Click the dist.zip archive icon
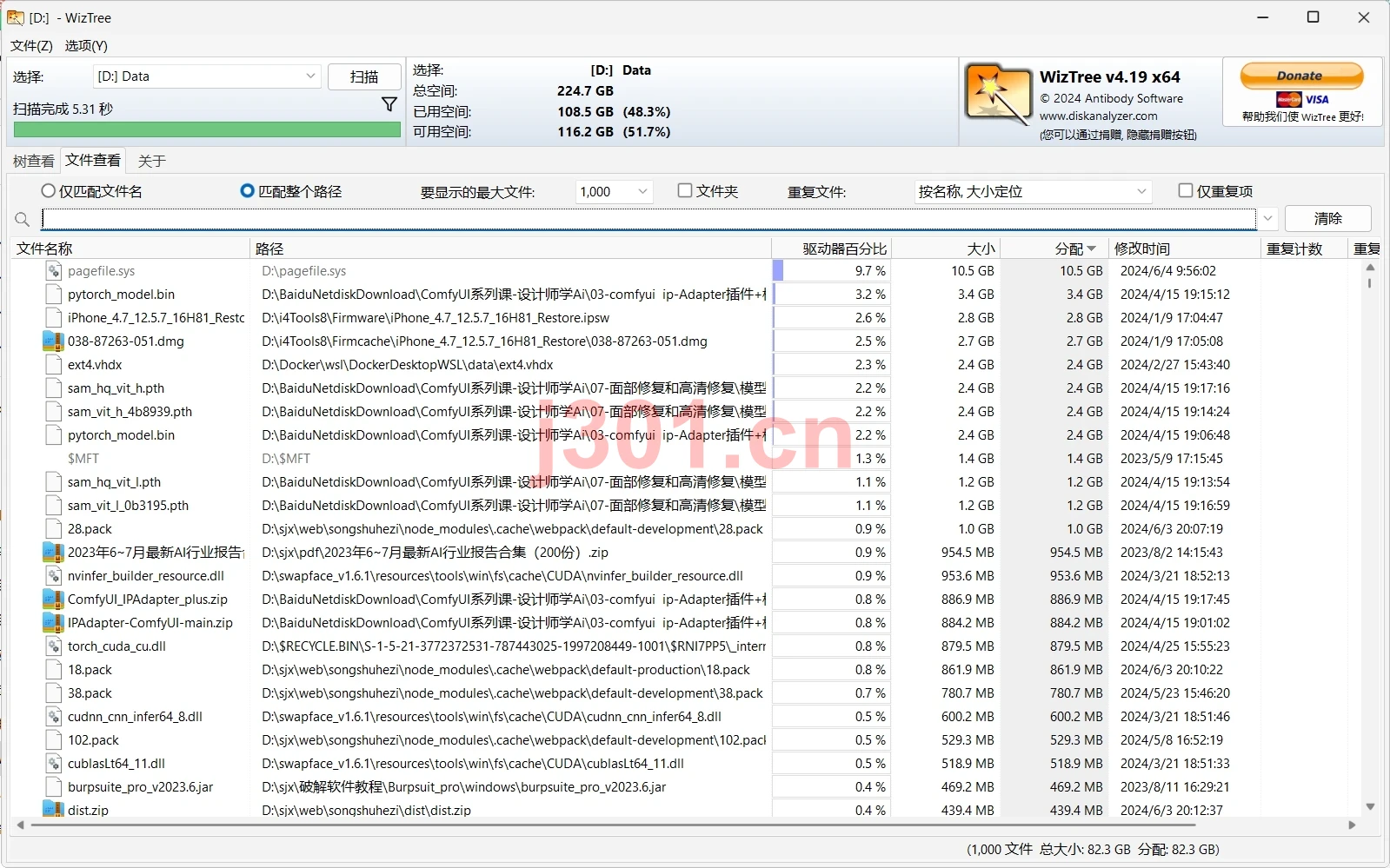Image resolution: width=1390 pixels, height=868 pixels. click(x=53, y=810)
